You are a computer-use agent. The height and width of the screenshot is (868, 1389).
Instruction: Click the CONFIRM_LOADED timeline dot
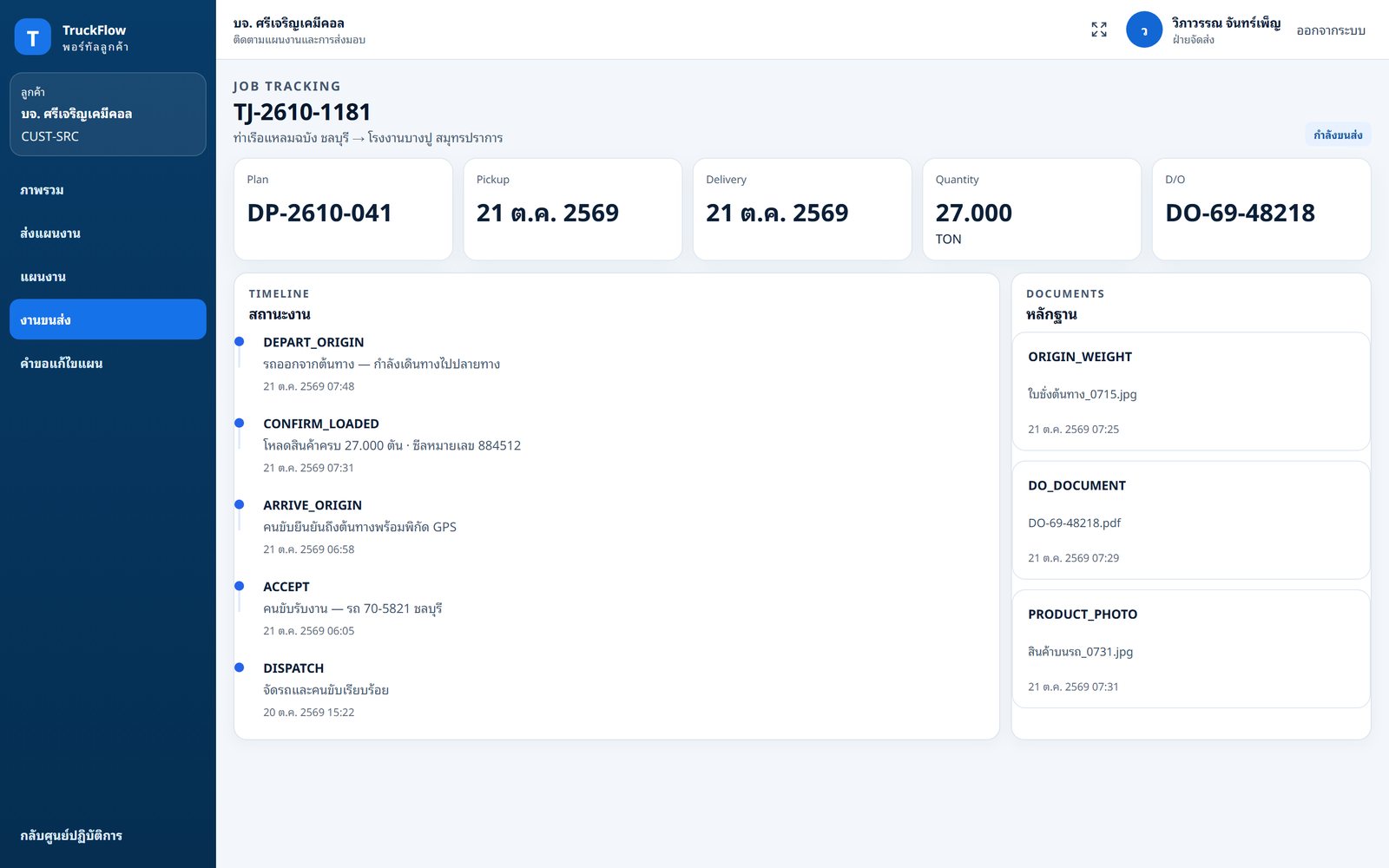point(240,424)
